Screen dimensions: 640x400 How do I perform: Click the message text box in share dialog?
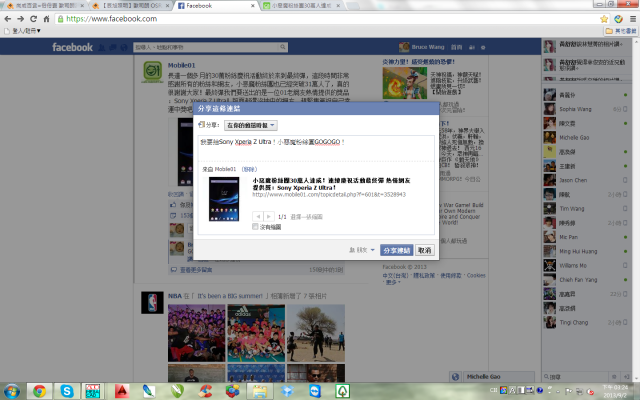(x=316, y=148)
